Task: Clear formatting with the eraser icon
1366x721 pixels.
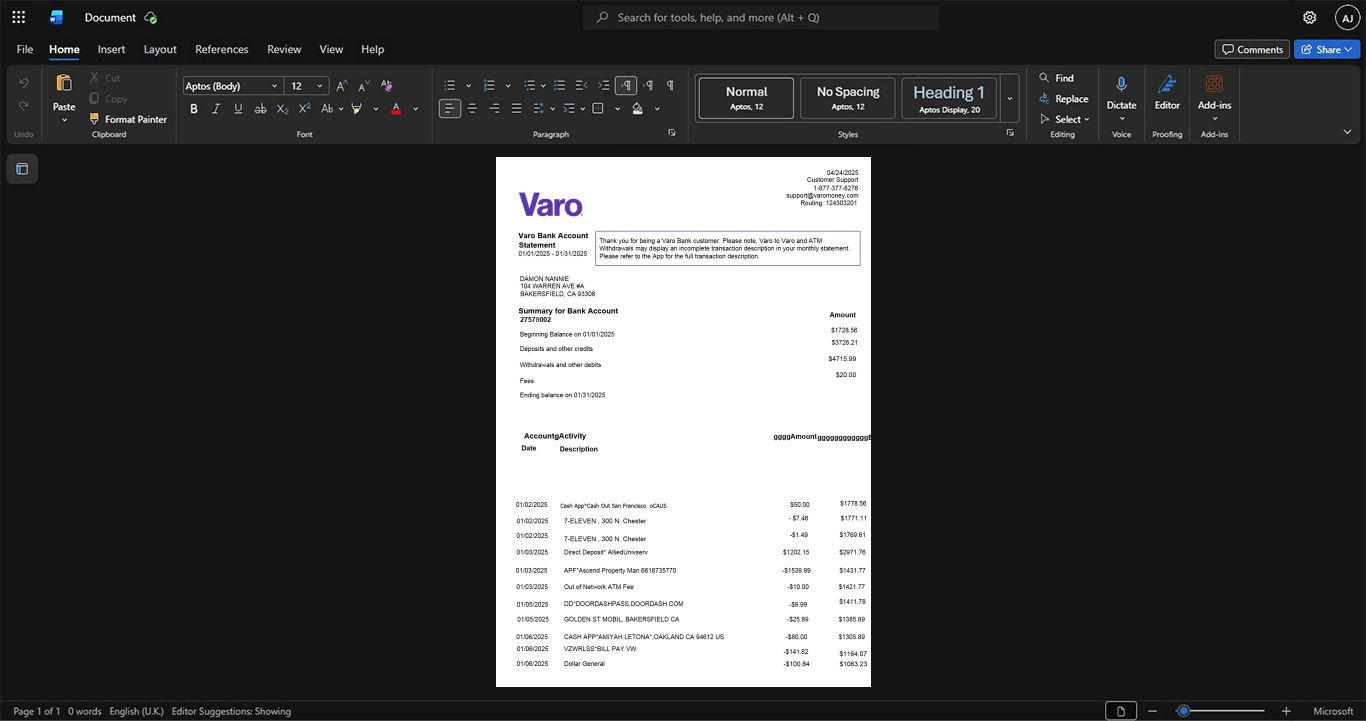Action: [x=387, y=86]
